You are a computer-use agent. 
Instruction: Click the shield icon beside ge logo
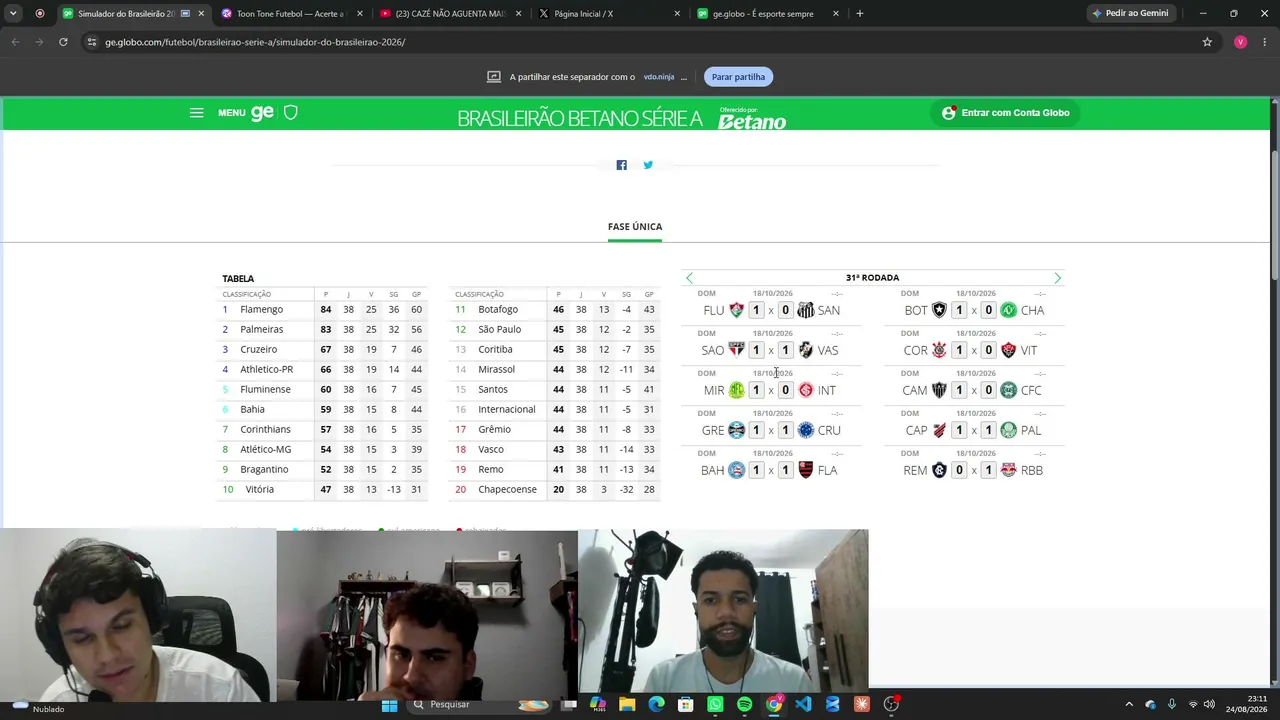coord(291,113)
